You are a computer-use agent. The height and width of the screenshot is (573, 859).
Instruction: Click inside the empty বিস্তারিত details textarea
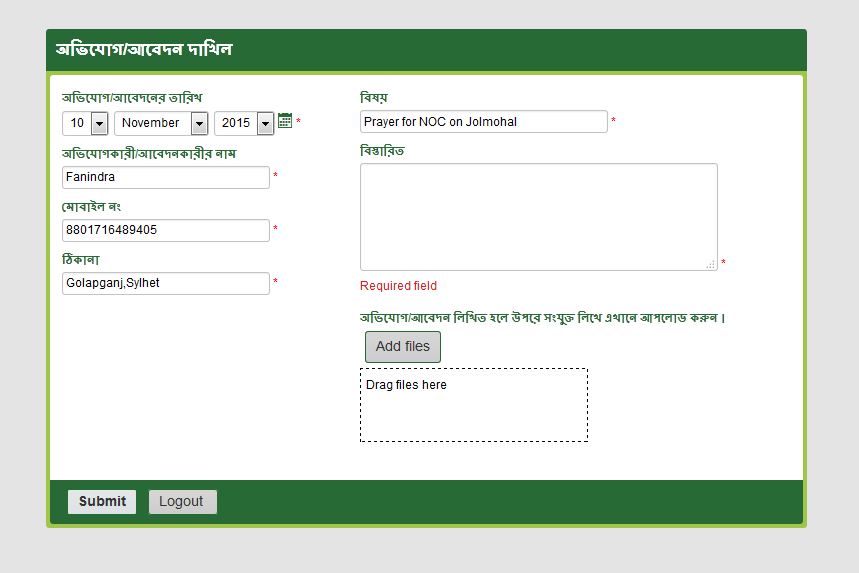point(538,216)
